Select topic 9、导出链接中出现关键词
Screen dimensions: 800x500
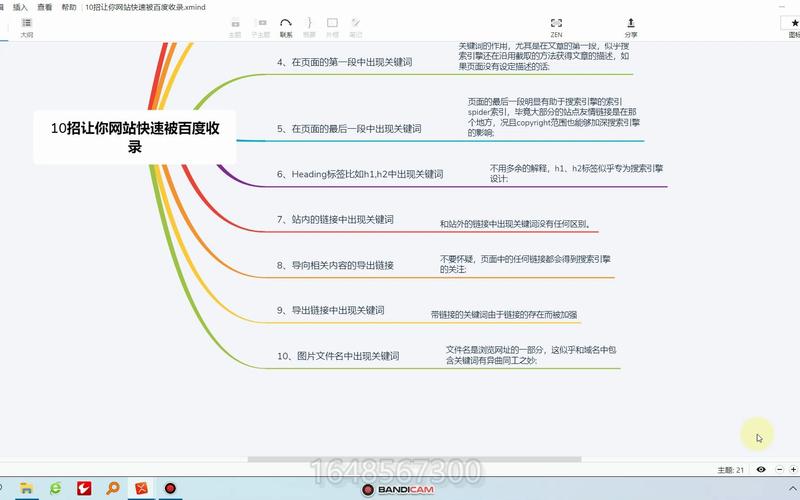point(331,310)
